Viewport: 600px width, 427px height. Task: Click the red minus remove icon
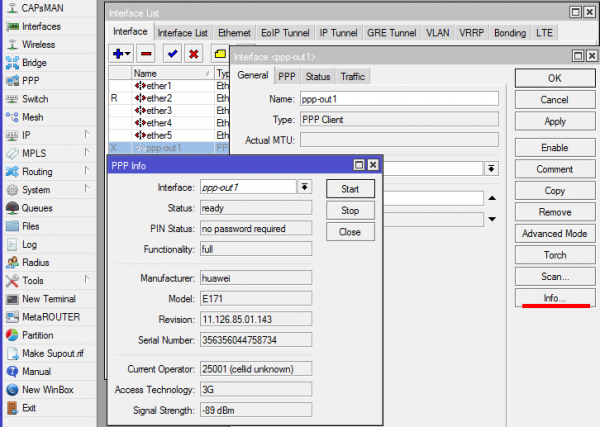tap(146, 52)
